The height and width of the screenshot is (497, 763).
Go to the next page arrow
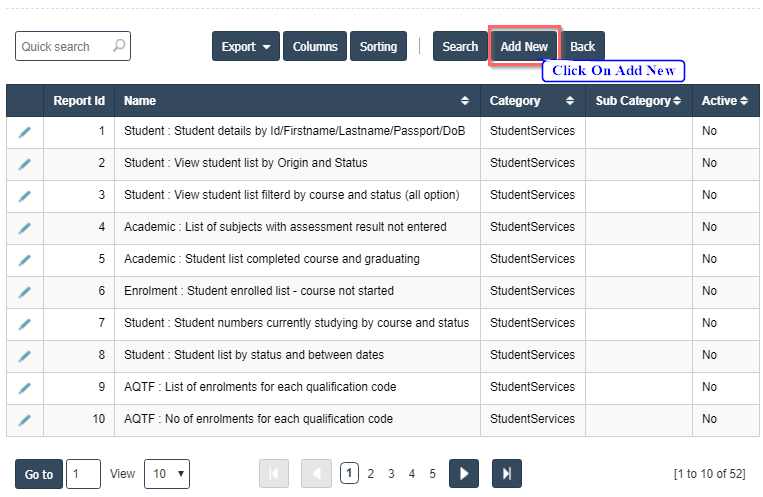coord(463,474)
